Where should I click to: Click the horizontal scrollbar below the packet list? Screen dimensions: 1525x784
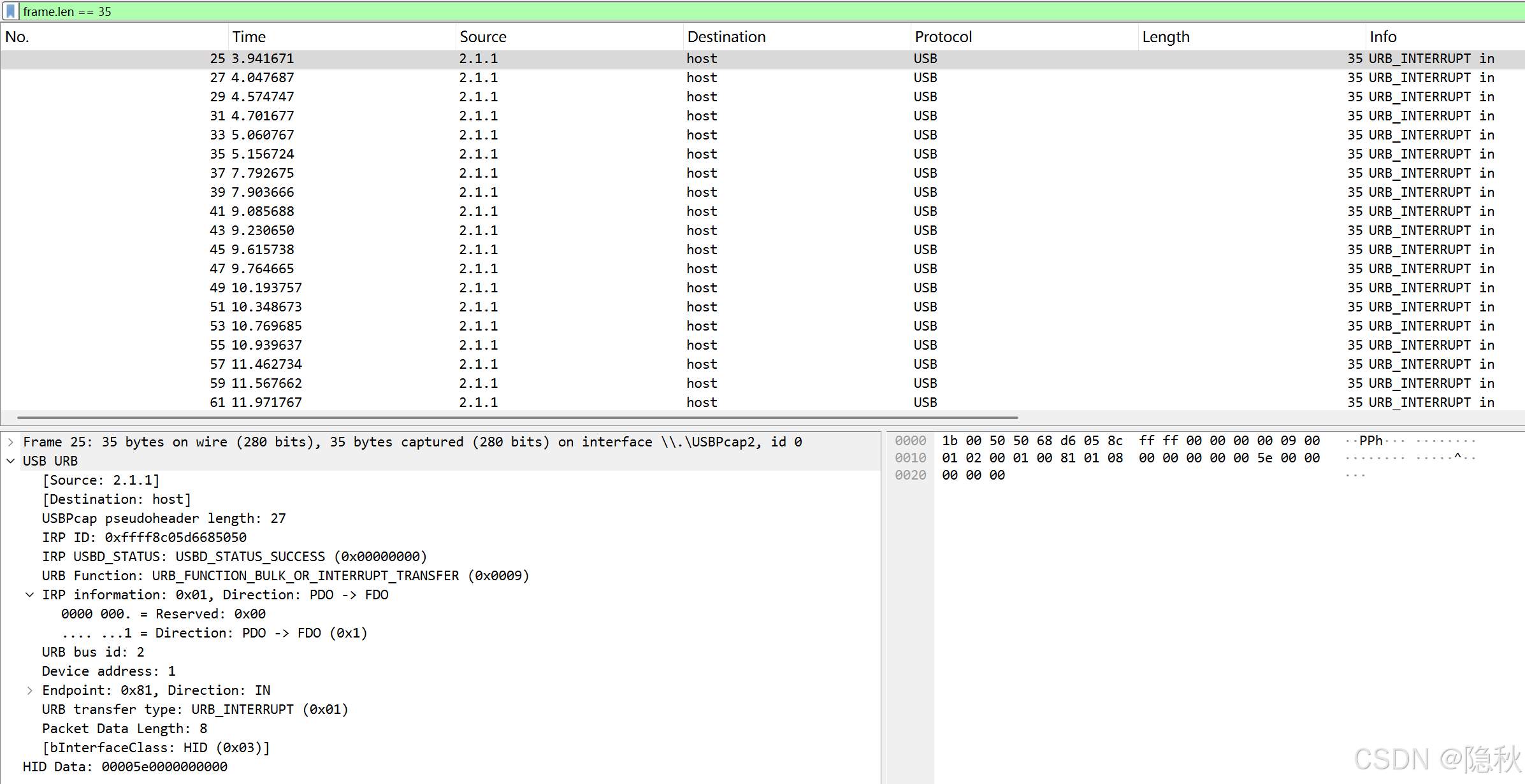(510, 417)
